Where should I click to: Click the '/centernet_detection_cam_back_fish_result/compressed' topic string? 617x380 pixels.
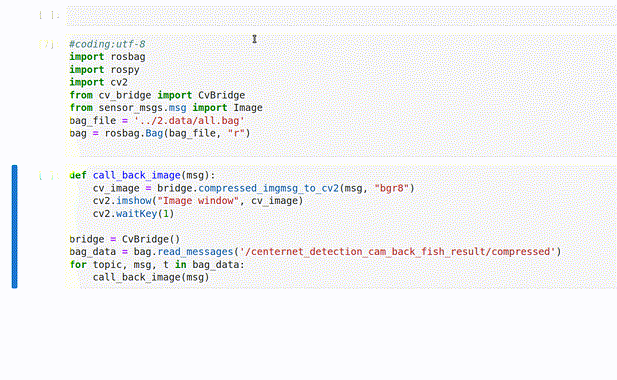pyautogui.click(x=397, y=252)
